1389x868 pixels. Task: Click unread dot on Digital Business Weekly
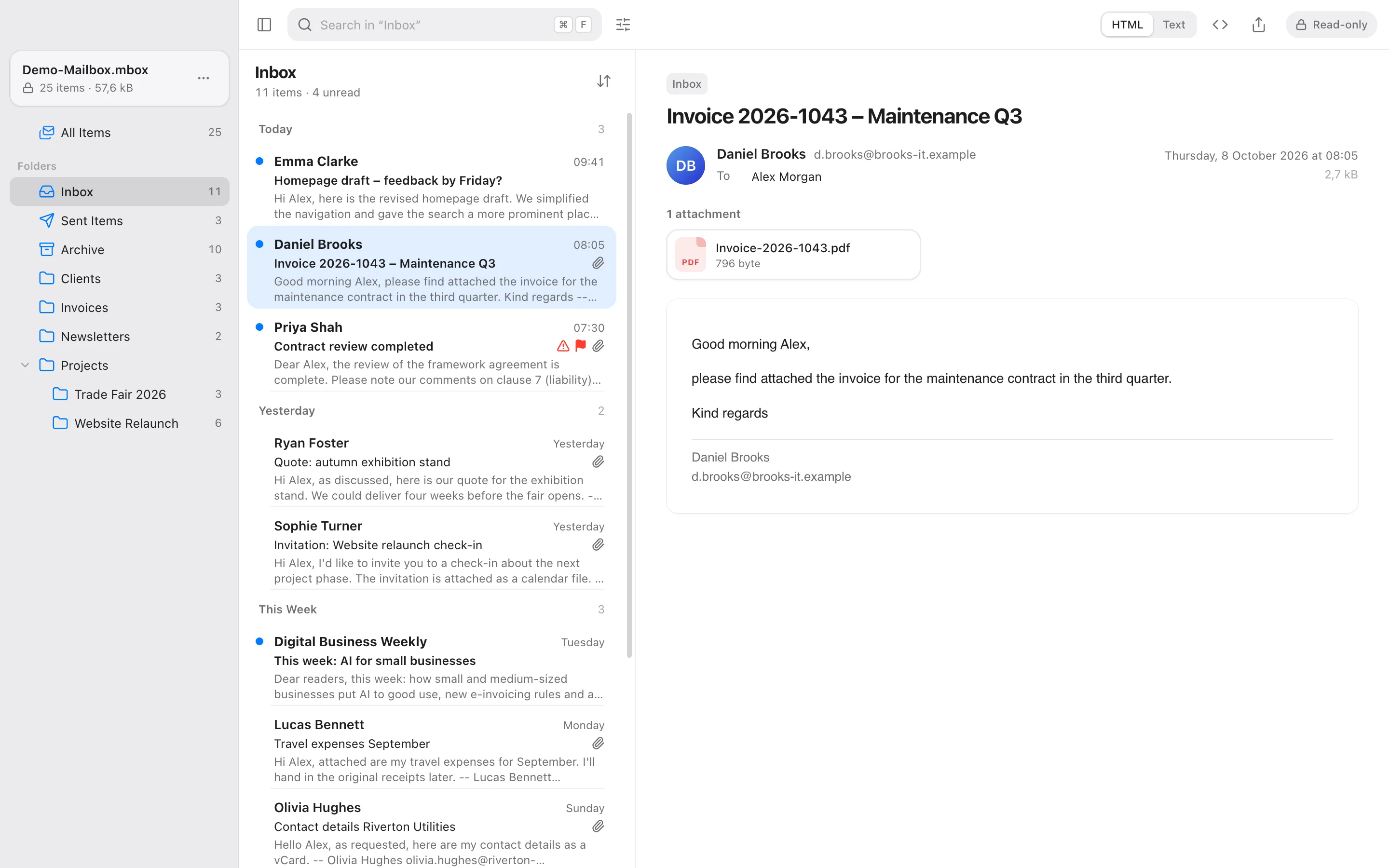259,641
